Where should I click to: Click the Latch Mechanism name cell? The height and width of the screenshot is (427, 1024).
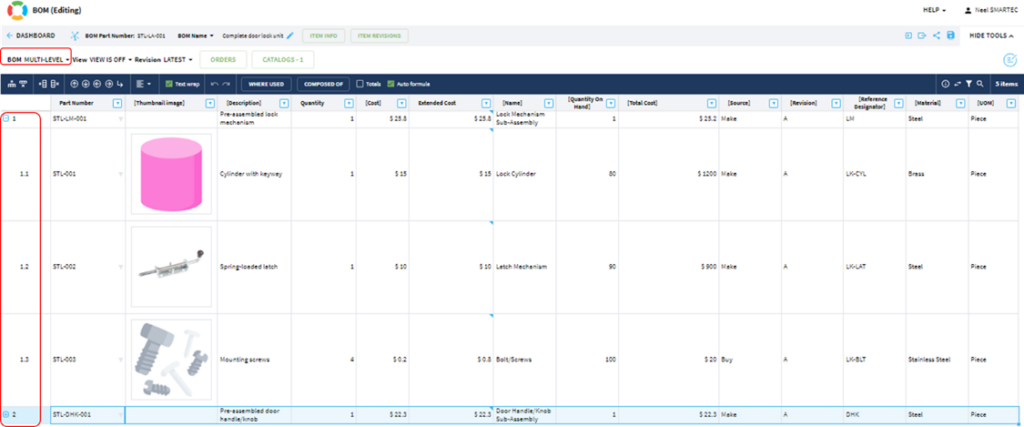coord(524,266)
